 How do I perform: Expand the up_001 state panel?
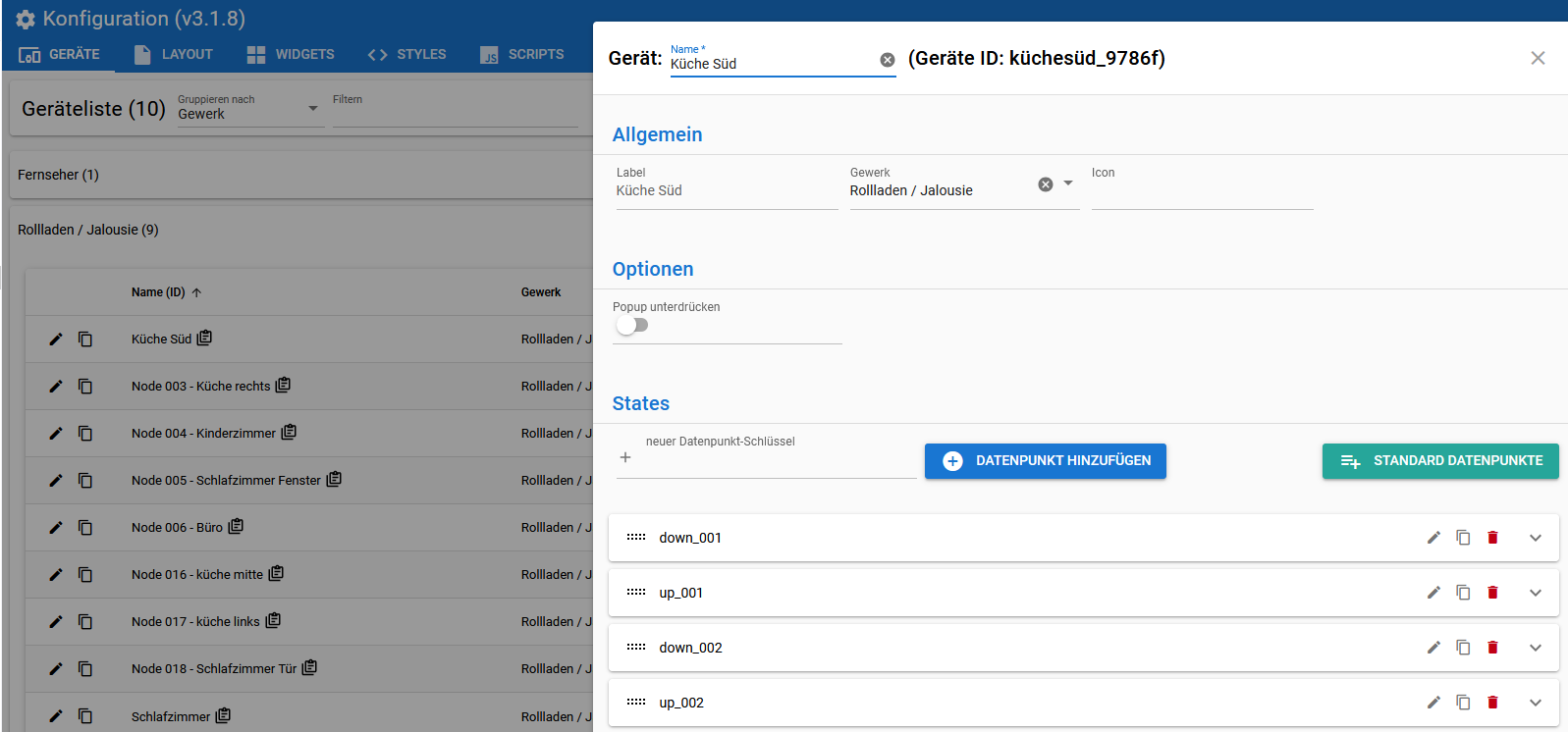tap(1536, 593)
